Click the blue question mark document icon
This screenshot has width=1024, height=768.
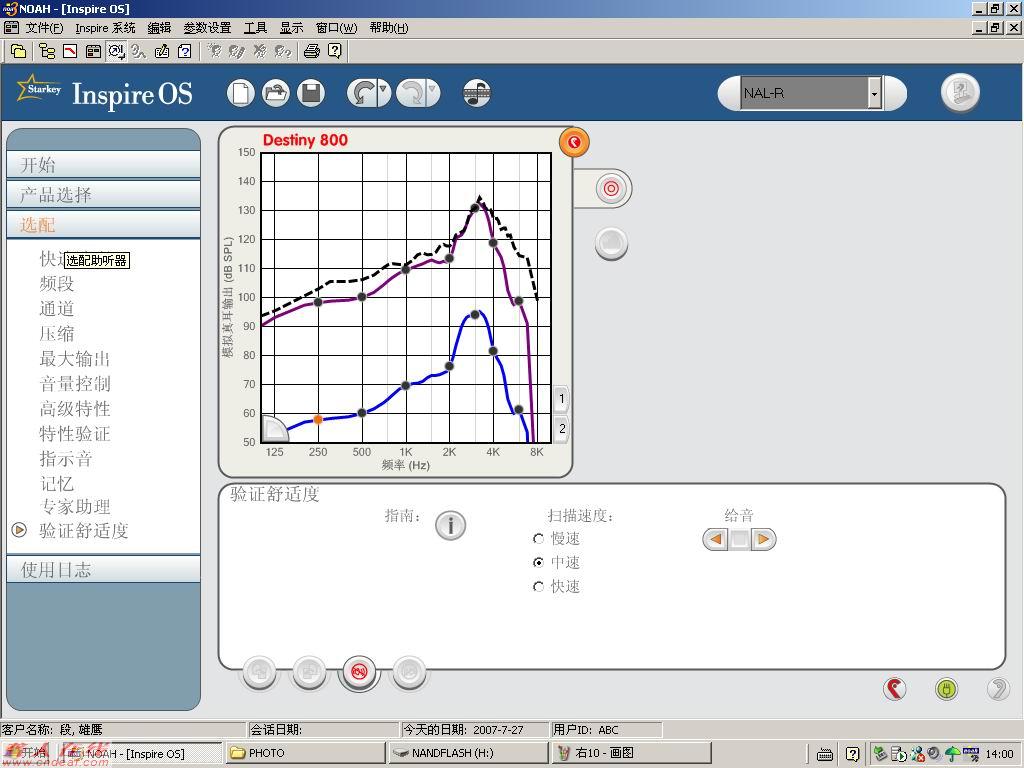point(185,51)
